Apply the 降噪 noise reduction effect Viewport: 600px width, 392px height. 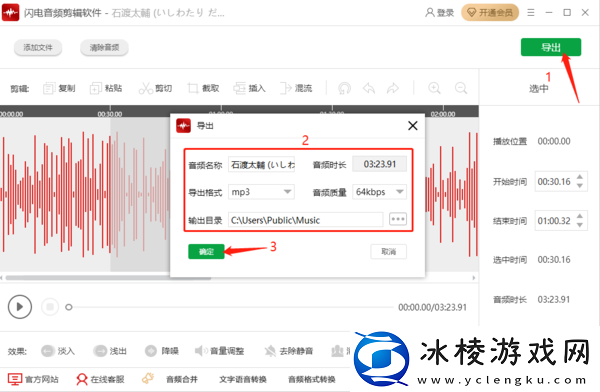(x=162, y=351)
